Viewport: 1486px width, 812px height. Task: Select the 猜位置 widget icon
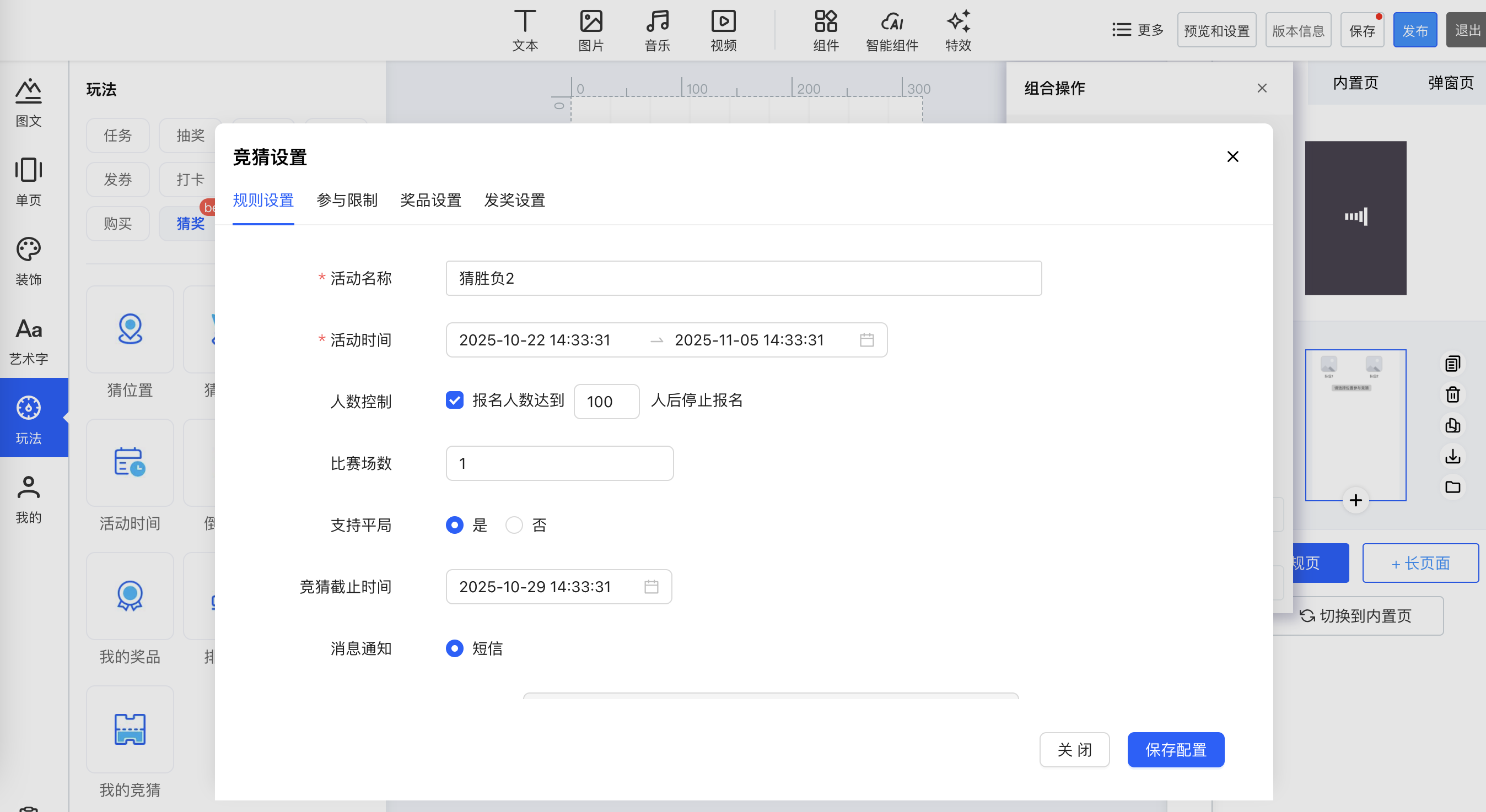click(130, 329)
